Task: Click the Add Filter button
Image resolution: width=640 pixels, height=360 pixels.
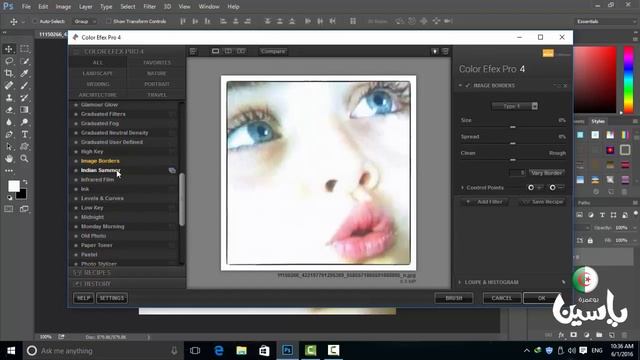Action: pyautogui.click(x=485, y=202)
